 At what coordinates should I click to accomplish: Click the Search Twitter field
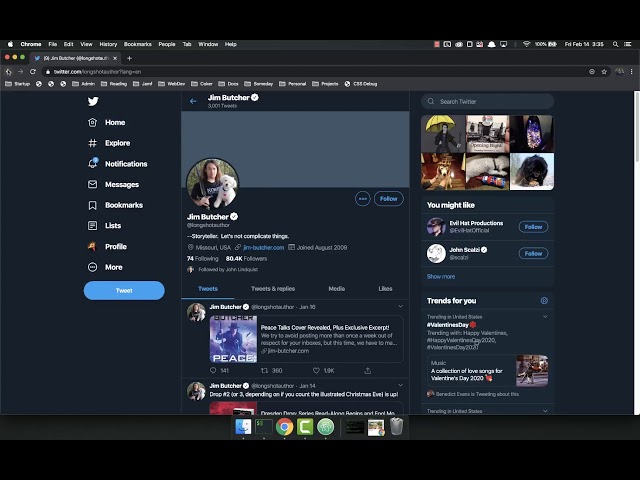point(488,101)
